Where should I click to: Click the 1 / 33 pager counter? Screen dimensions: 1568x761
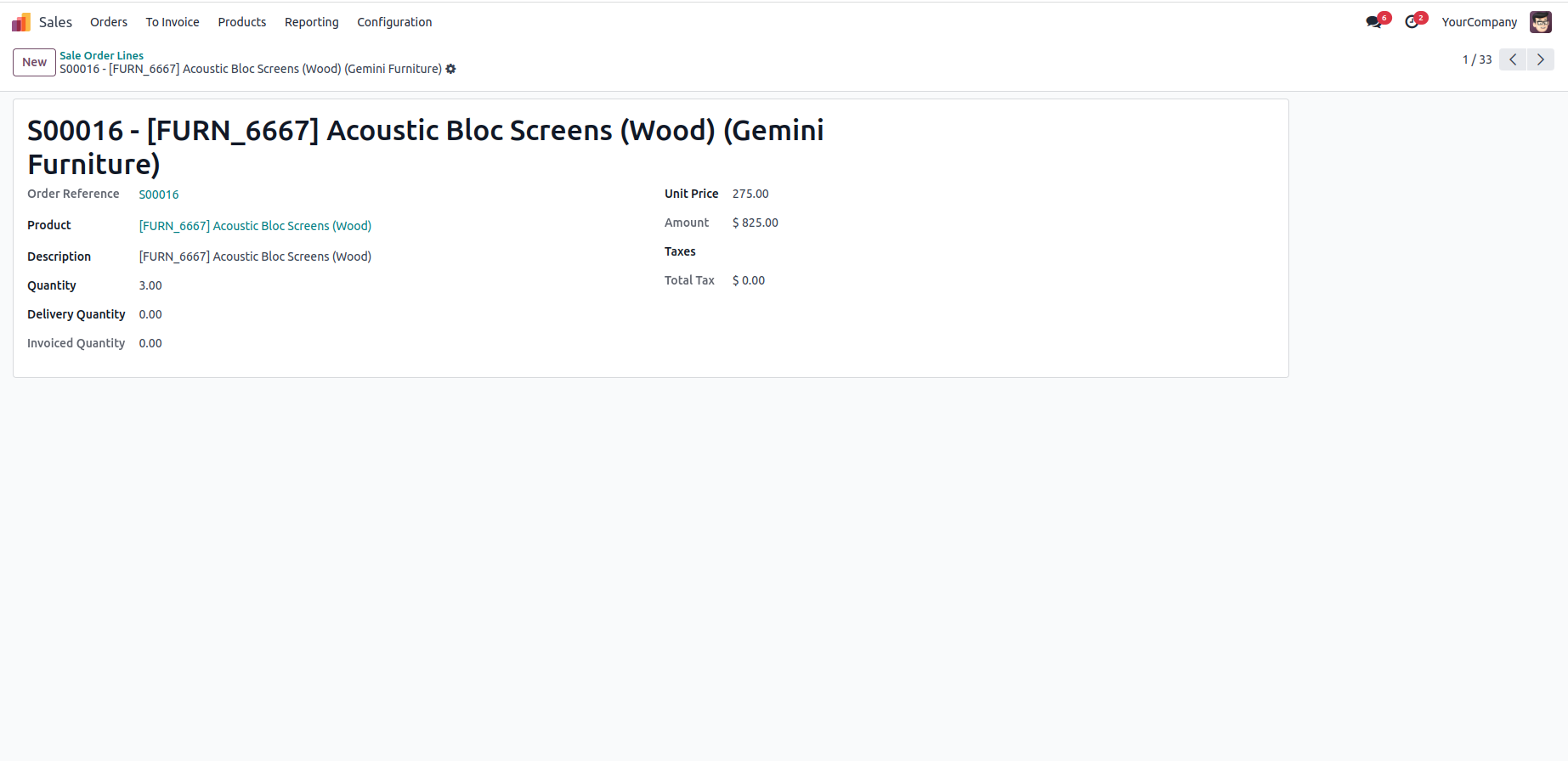tap(1476, 59)
